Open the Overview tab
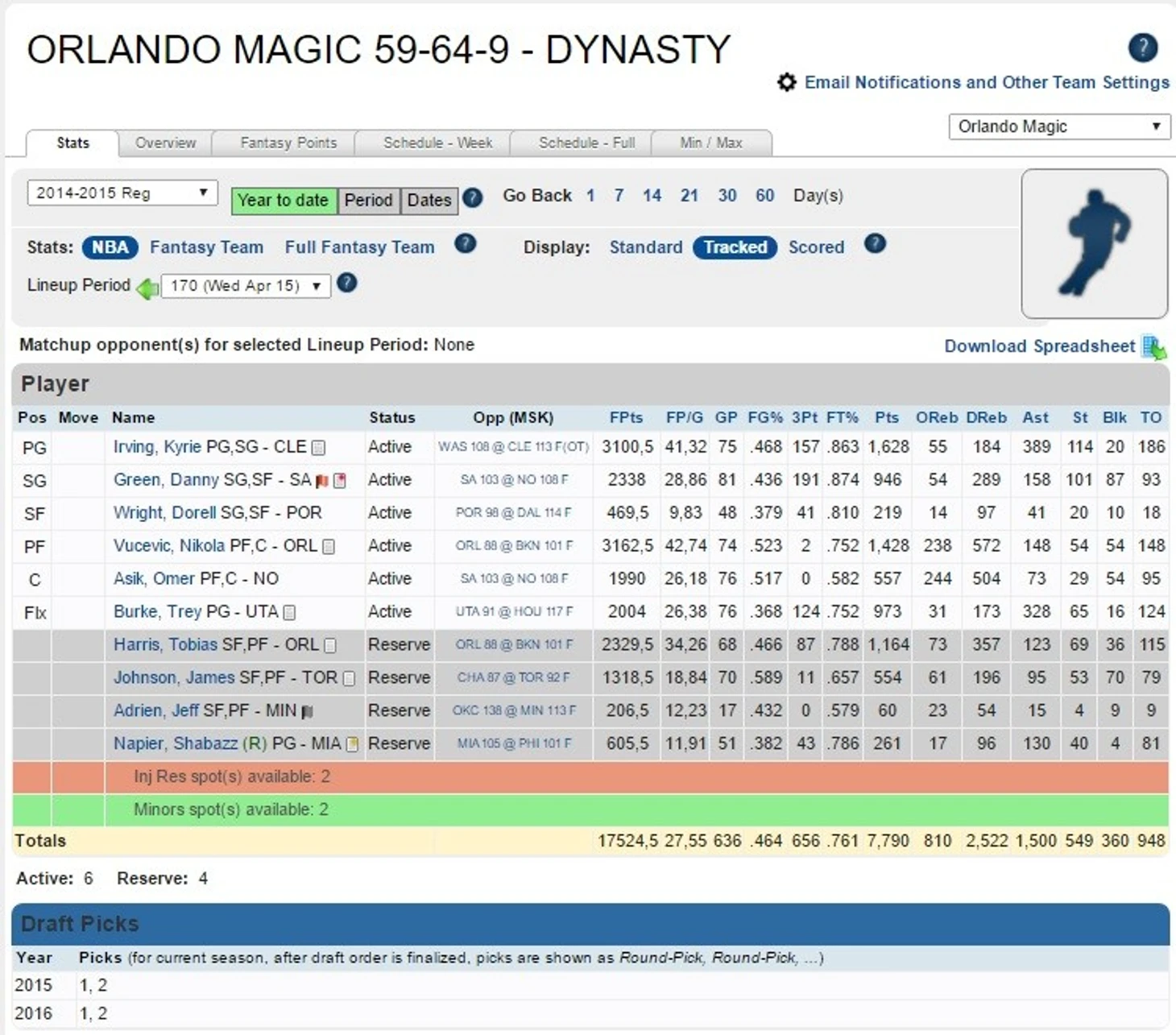This screenshot has width=1176, height=1035. (165, 143)
